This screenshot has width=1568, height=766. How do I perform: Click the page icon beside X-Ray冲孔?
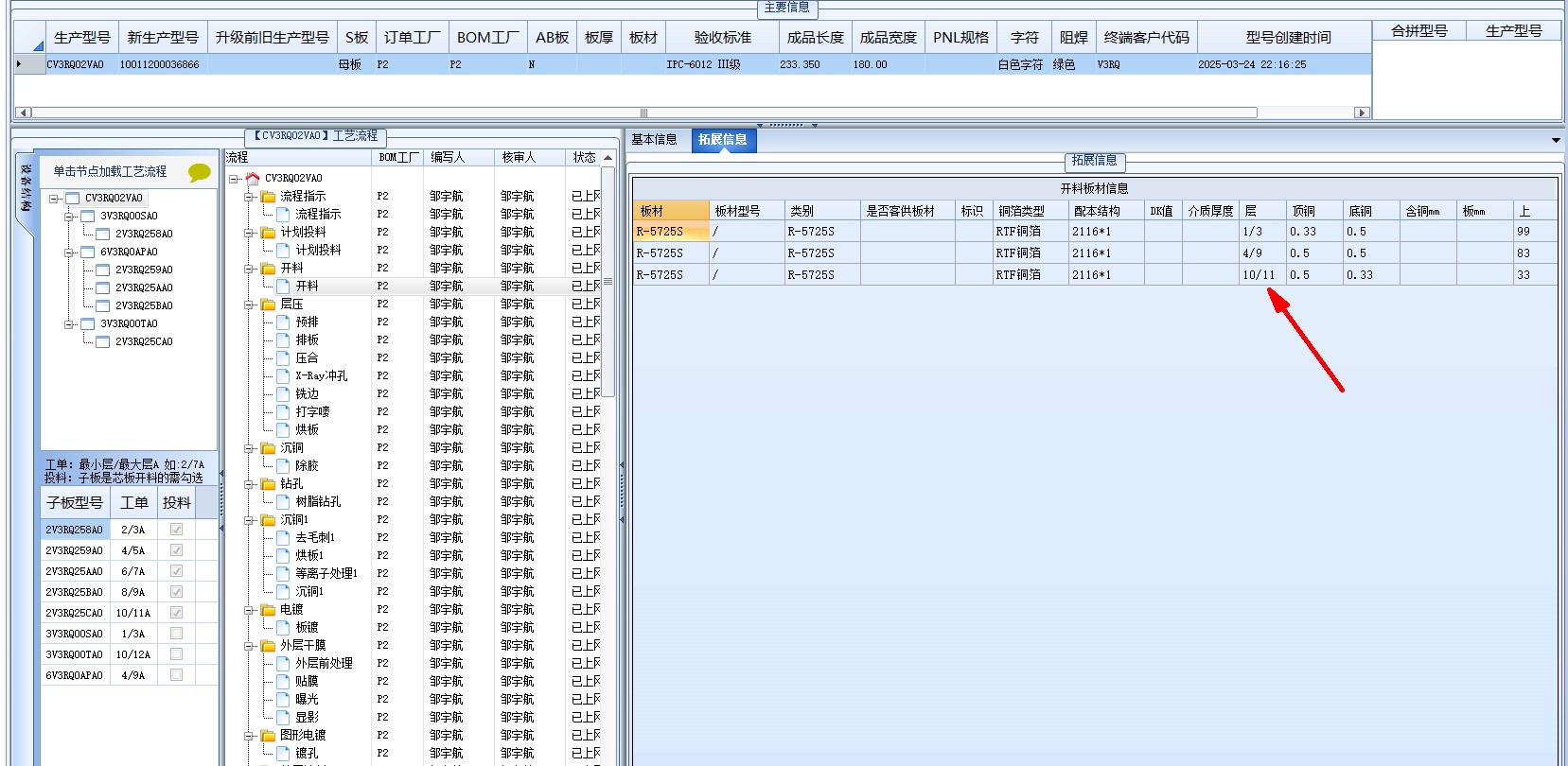pos(283,376)
